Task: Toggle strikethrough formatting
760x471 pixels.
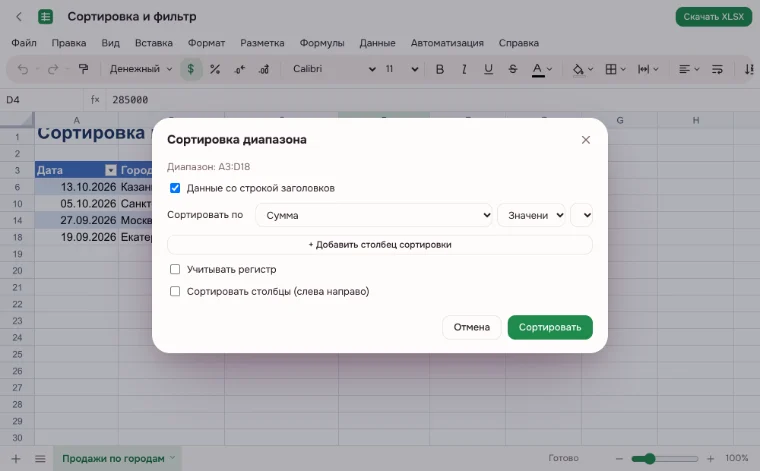Action: [x=513, y=69]
